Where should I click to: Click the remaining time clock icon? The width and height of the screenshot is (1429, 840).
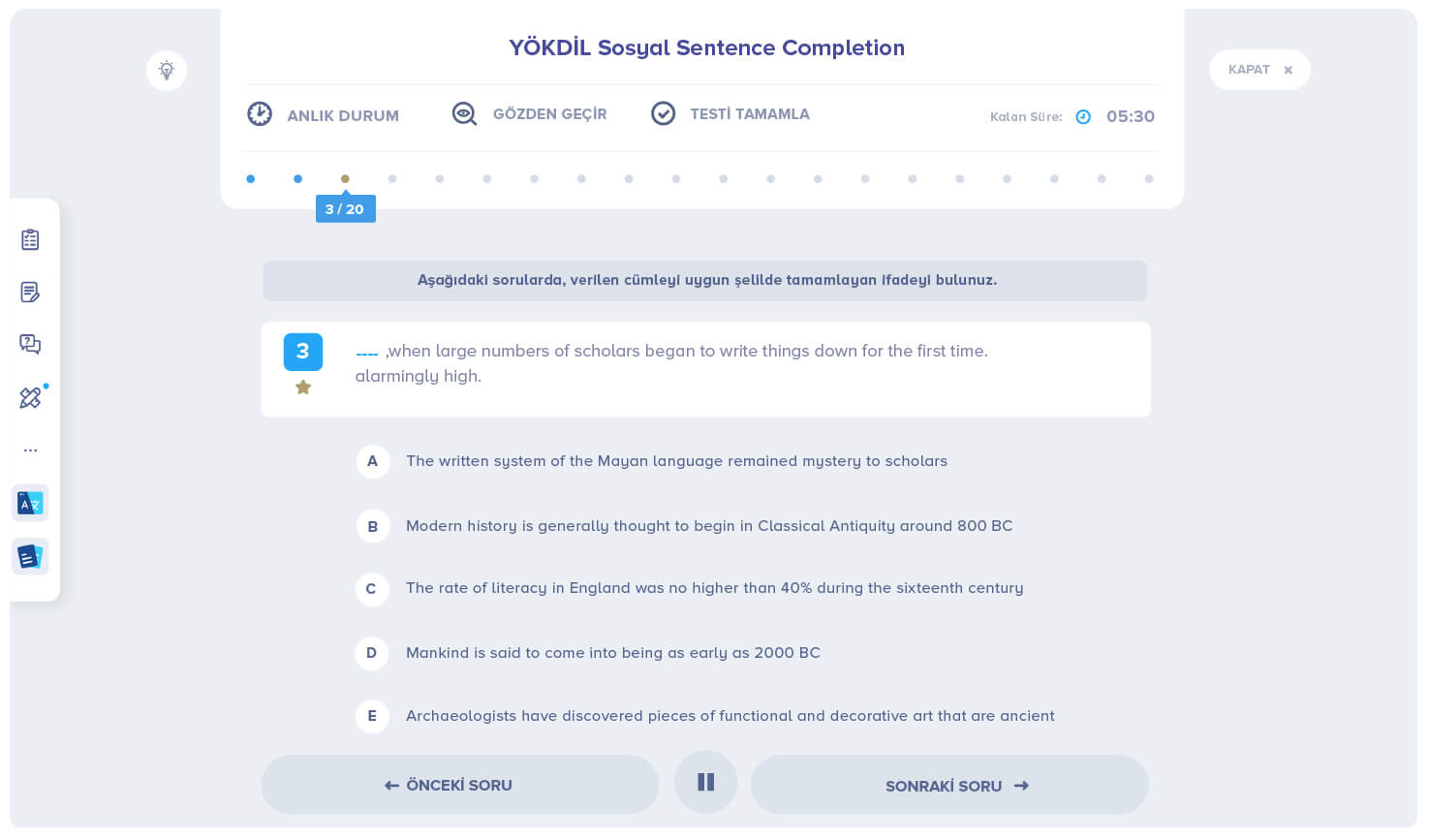(1083, 117)
